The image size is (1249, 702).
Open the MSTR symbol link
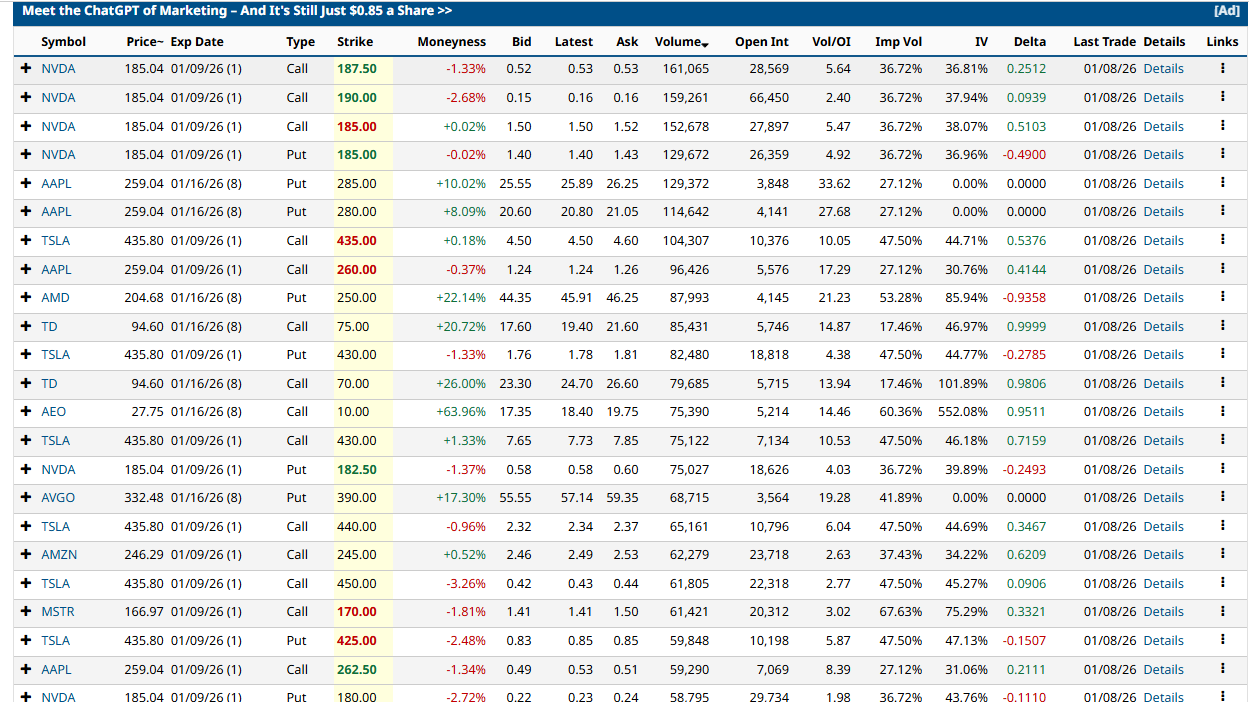[x=58, y=612]
